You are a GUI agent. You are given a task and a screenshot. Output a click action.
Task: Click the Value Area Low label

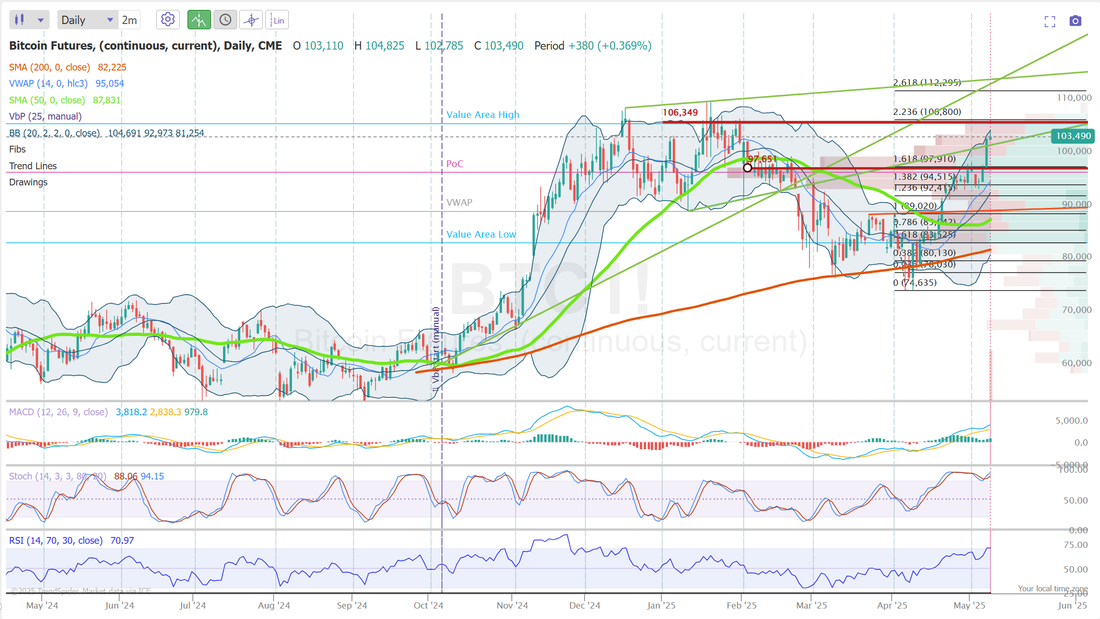pyautogui.click(x=481, y=234)
